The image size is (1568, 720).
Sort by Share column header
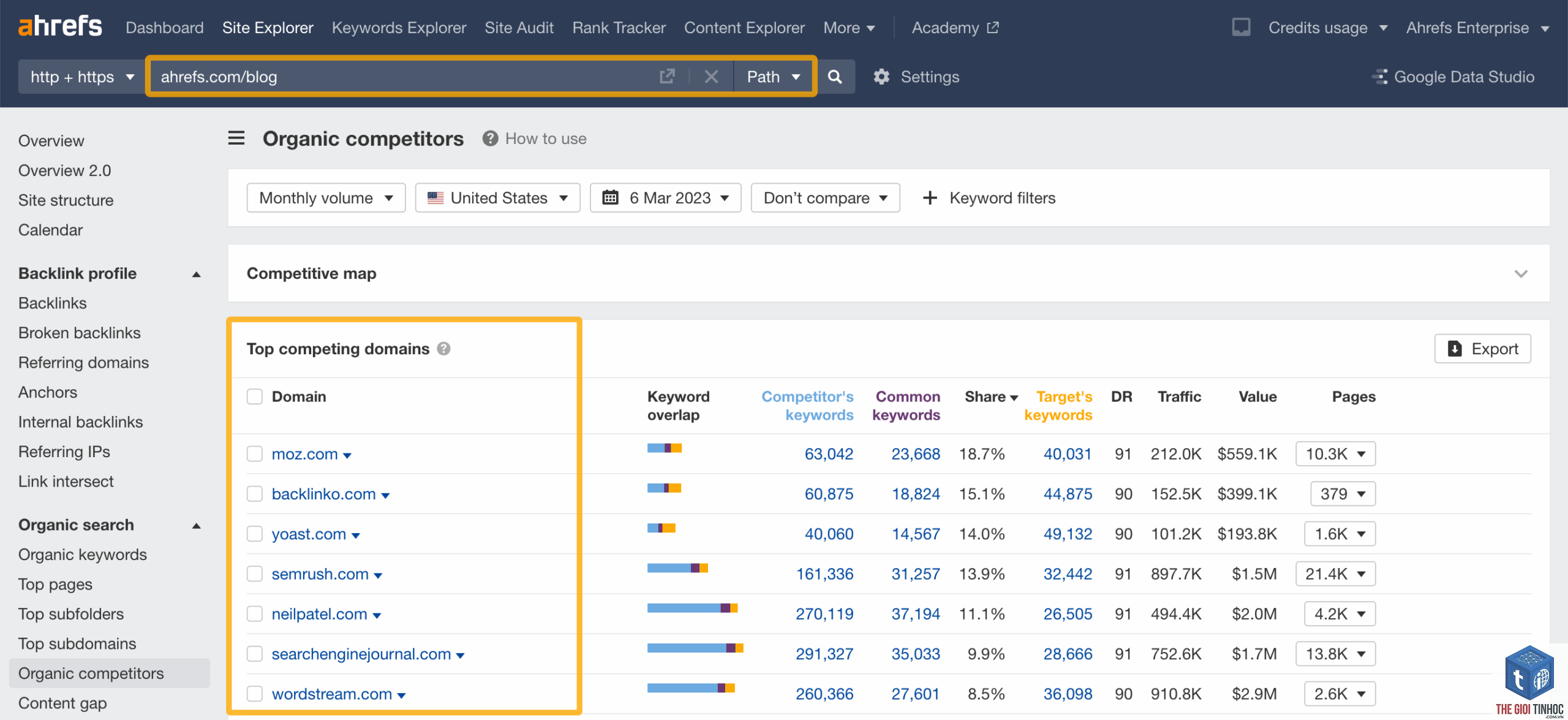pyautogui.click(x=991, y=396)
